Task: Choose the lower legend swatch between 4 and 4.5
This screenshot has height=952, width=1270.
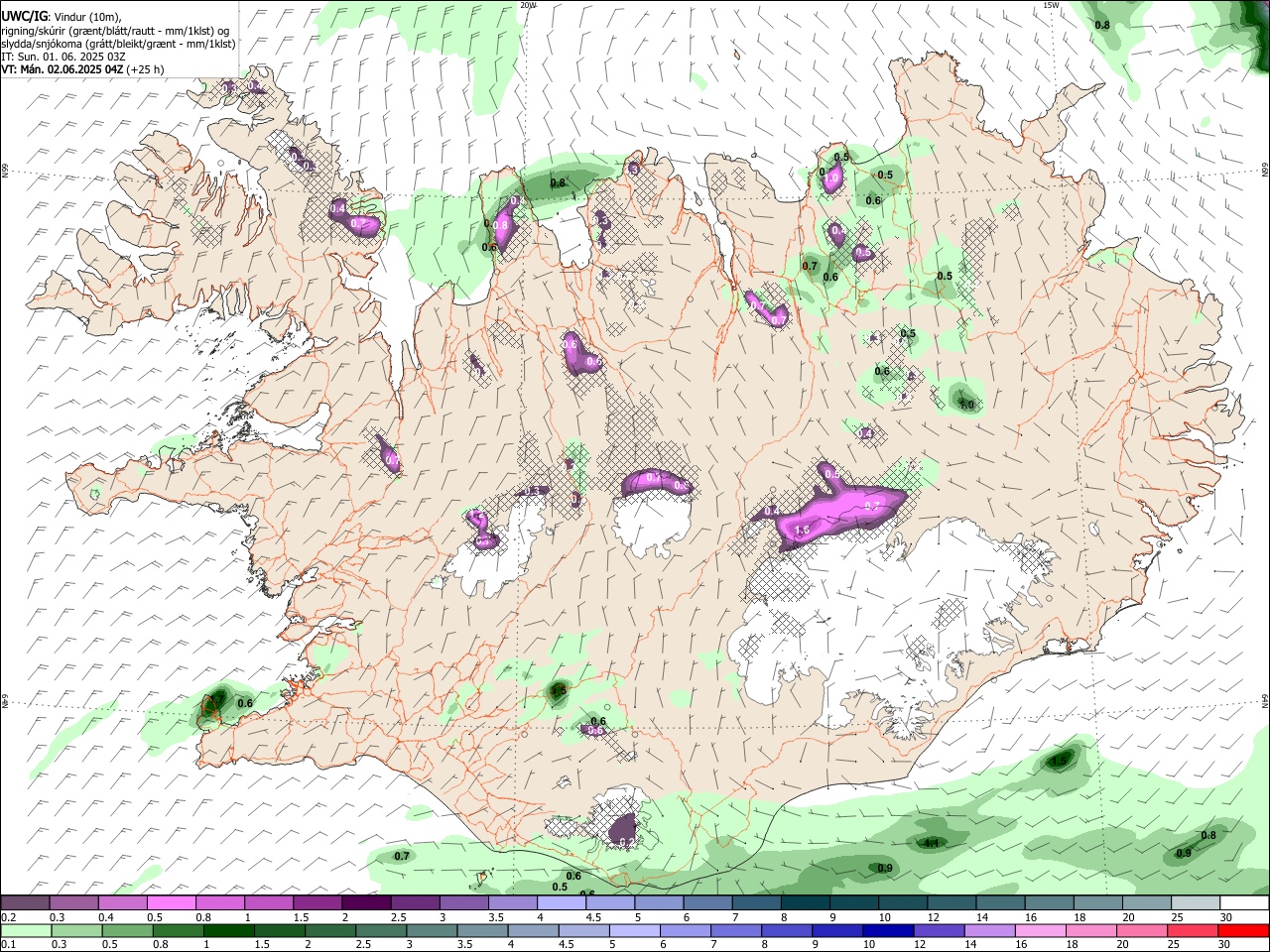Action: click(533, 930)
